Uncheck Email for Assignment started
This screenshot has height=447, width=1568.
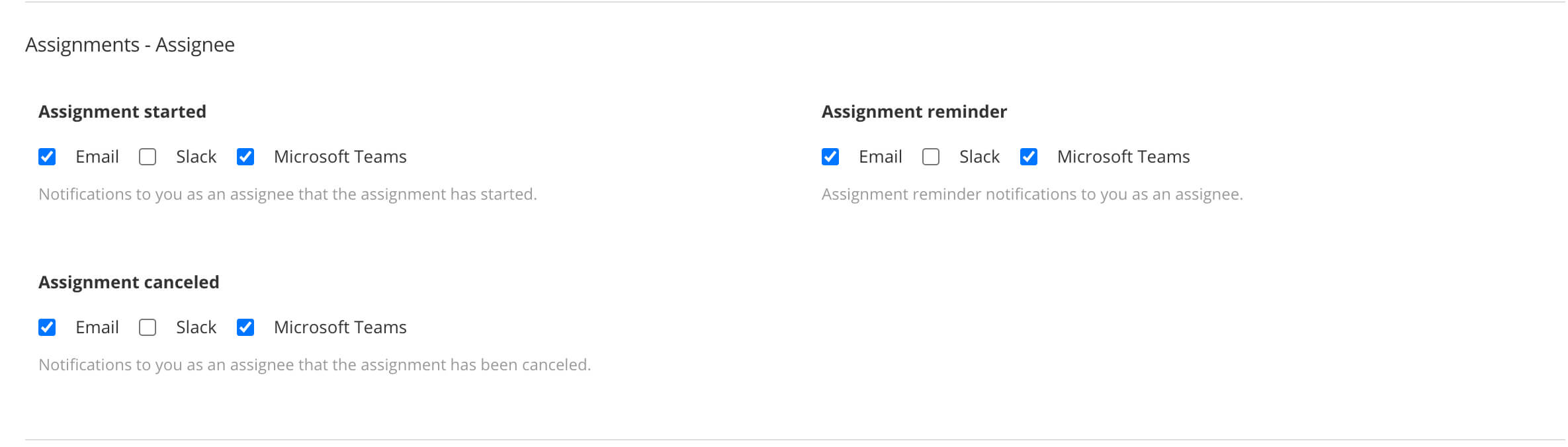(x=47, y=157)
